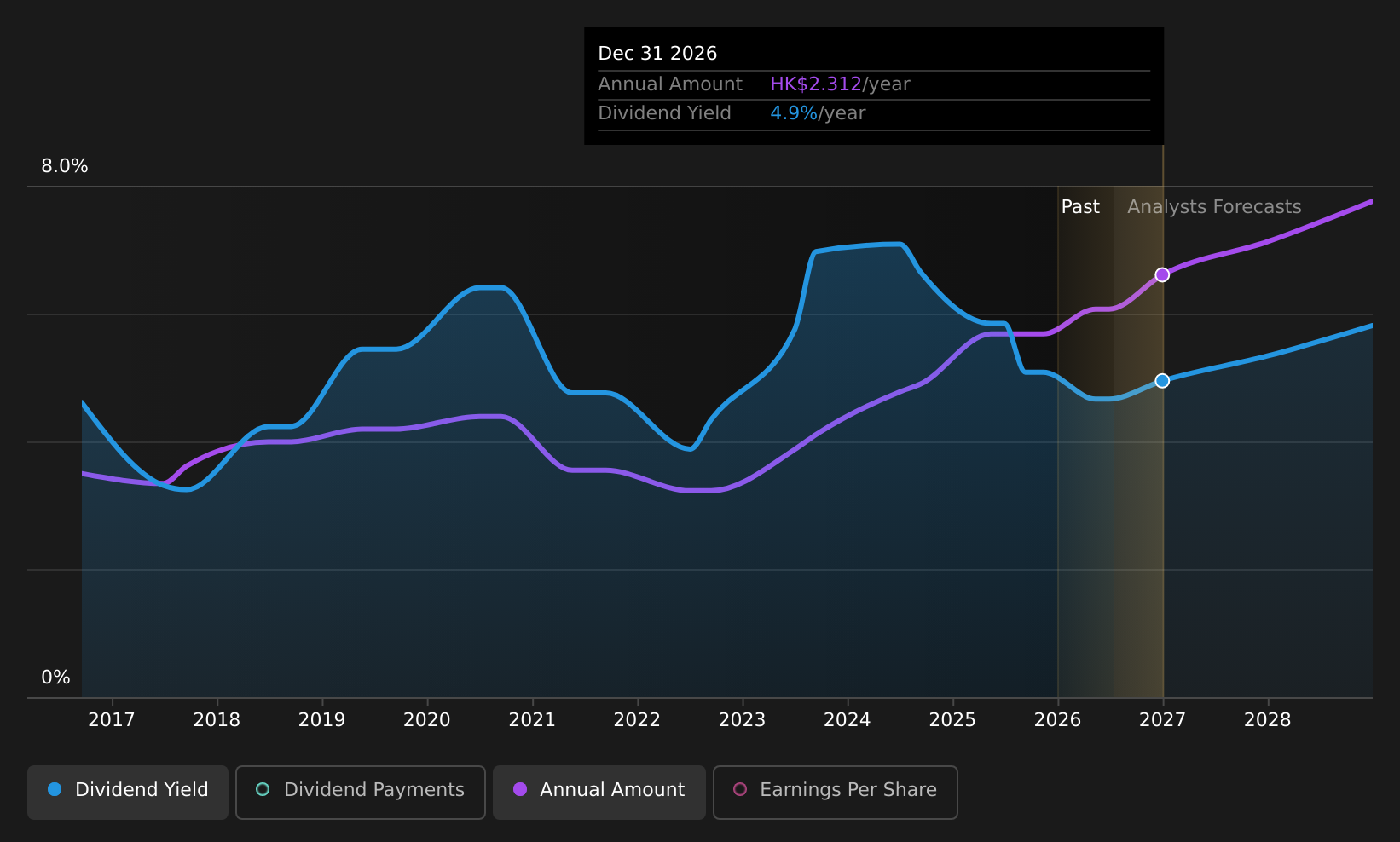Click the Past region label

click(1080, 207)
